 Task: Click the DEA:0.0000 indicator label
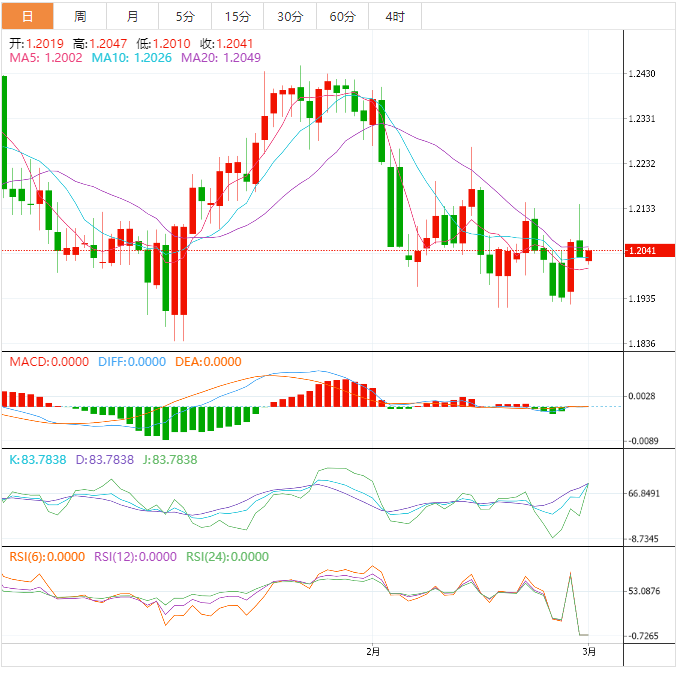click(x=208, y=362)
